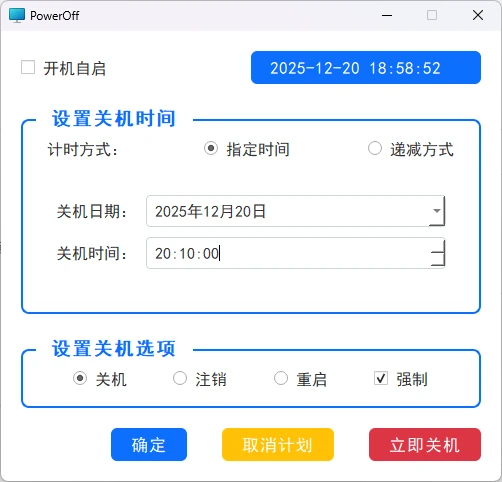Viewport: 502px width, 482px height.
Task: Select the 指定时间 radio option
Action: (x=211, y=148)
